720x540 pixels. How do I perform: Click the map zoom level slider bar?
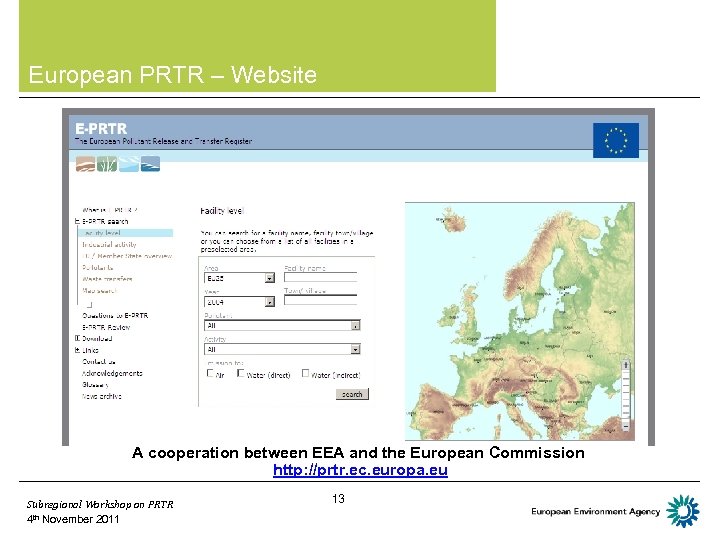(x=625, y=396)
